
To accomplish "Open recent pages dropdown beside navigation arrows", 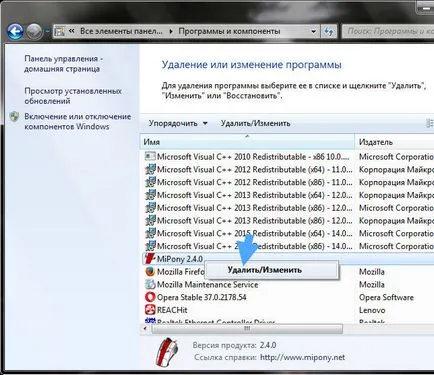I will tap(47, 32).
